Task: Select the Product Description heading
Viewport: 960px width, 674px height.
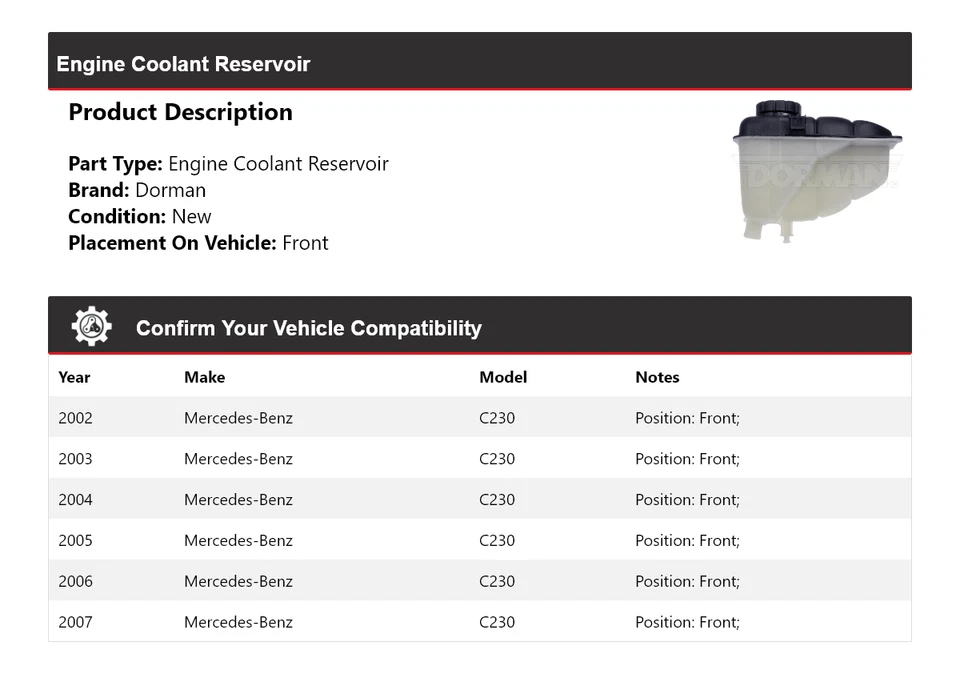Action: coord(180,112)
